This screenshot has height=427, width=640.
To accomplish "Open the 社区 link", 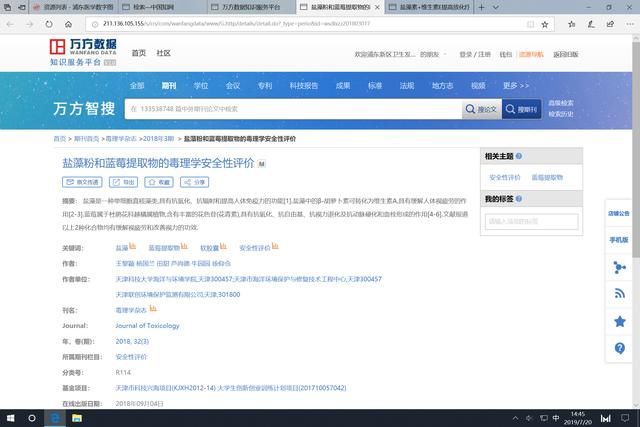I will point(164,53).
